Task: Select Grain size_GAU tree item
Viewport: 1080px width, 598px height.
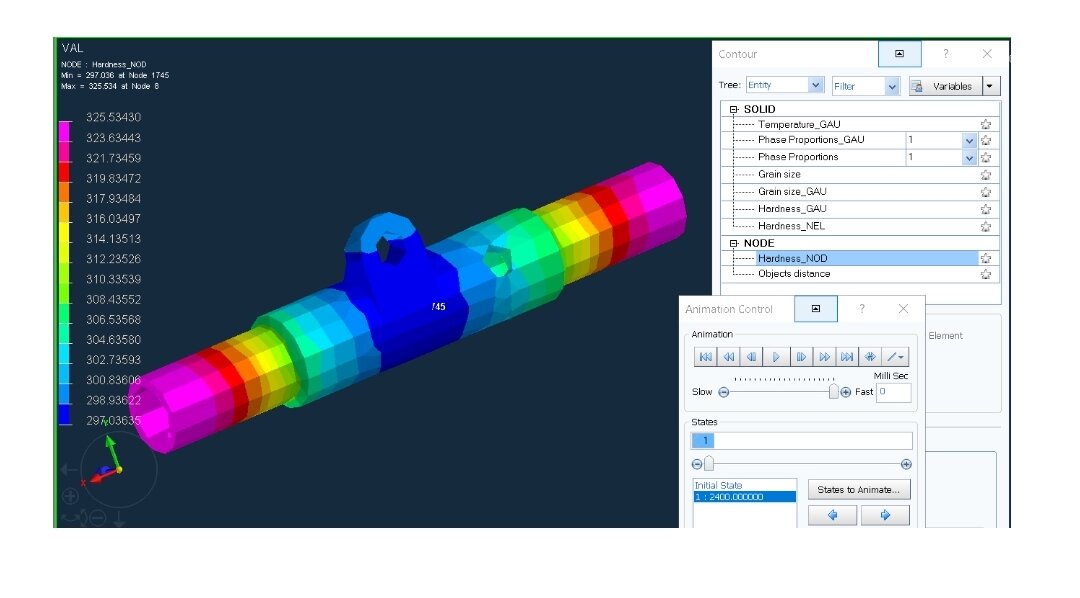Action: click(792, 192)
